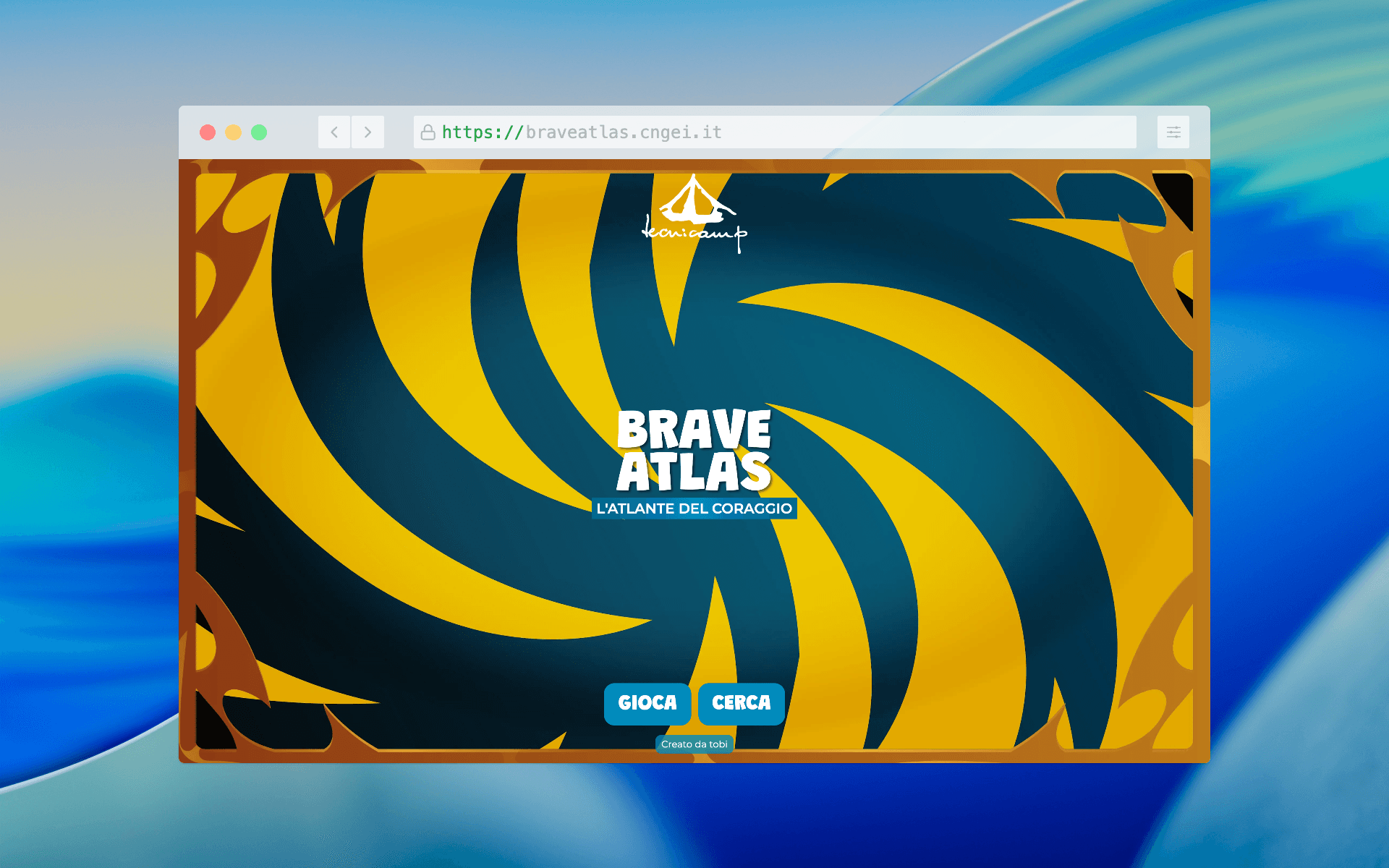1389x868 pixels.
Task: Click the browser back arrow
Action: [x=334, y=132]
